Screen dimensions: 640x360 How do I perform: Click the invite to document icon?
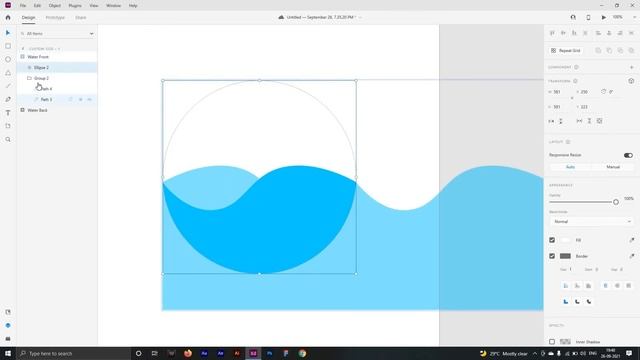pyautogui.click(x=573, y=18)
